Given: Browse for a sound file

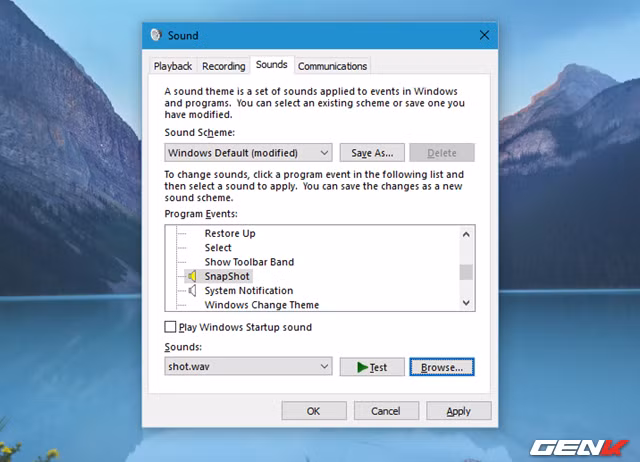Looking at the screenshot, I should coord(441,367).
